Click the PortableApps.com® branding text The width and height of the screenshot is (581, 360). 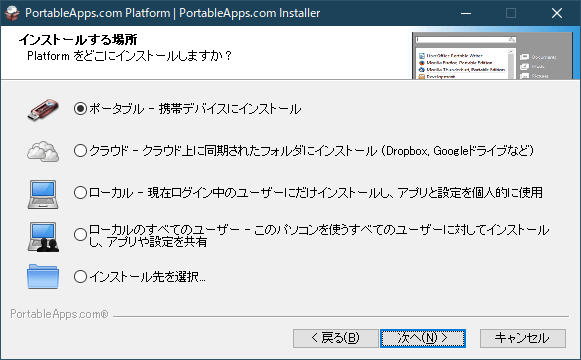point(59,314)
